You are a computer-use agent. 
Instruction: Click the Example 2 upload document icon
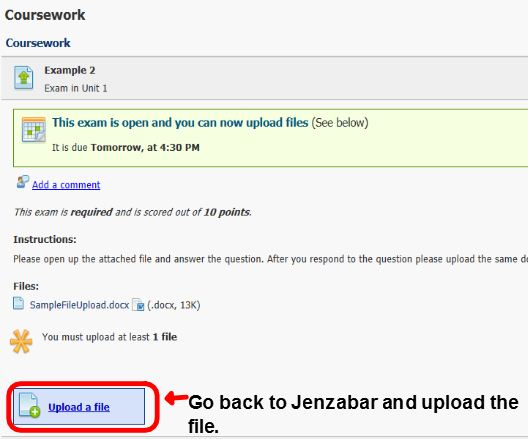pos(24,78)
